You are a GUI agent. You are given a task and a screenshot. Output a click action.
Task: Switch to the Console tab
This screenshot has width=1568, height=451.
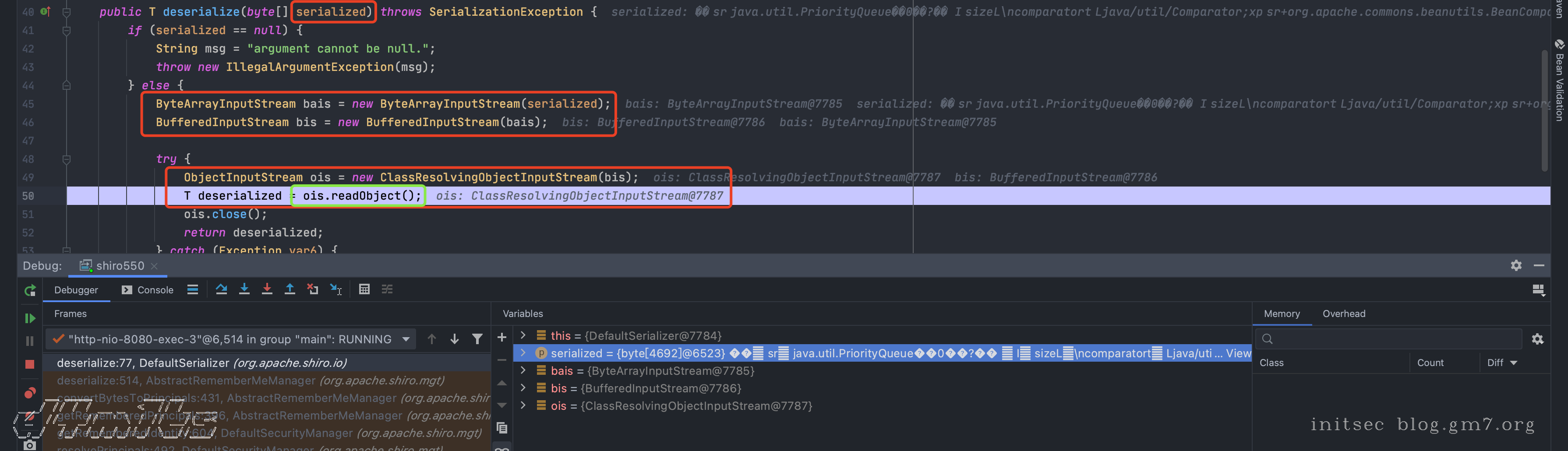tap(148, 290)
